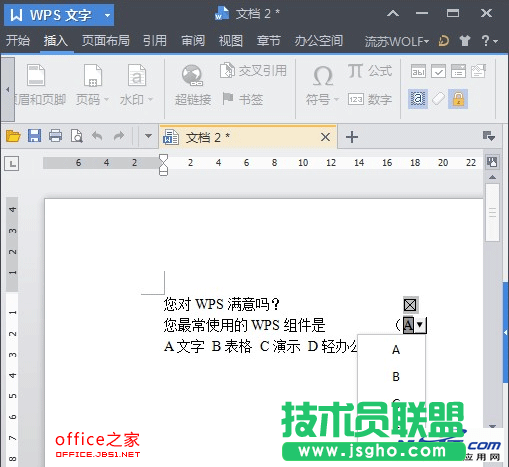
Task: Insert a drop-down form field
Action: [458, 71]
